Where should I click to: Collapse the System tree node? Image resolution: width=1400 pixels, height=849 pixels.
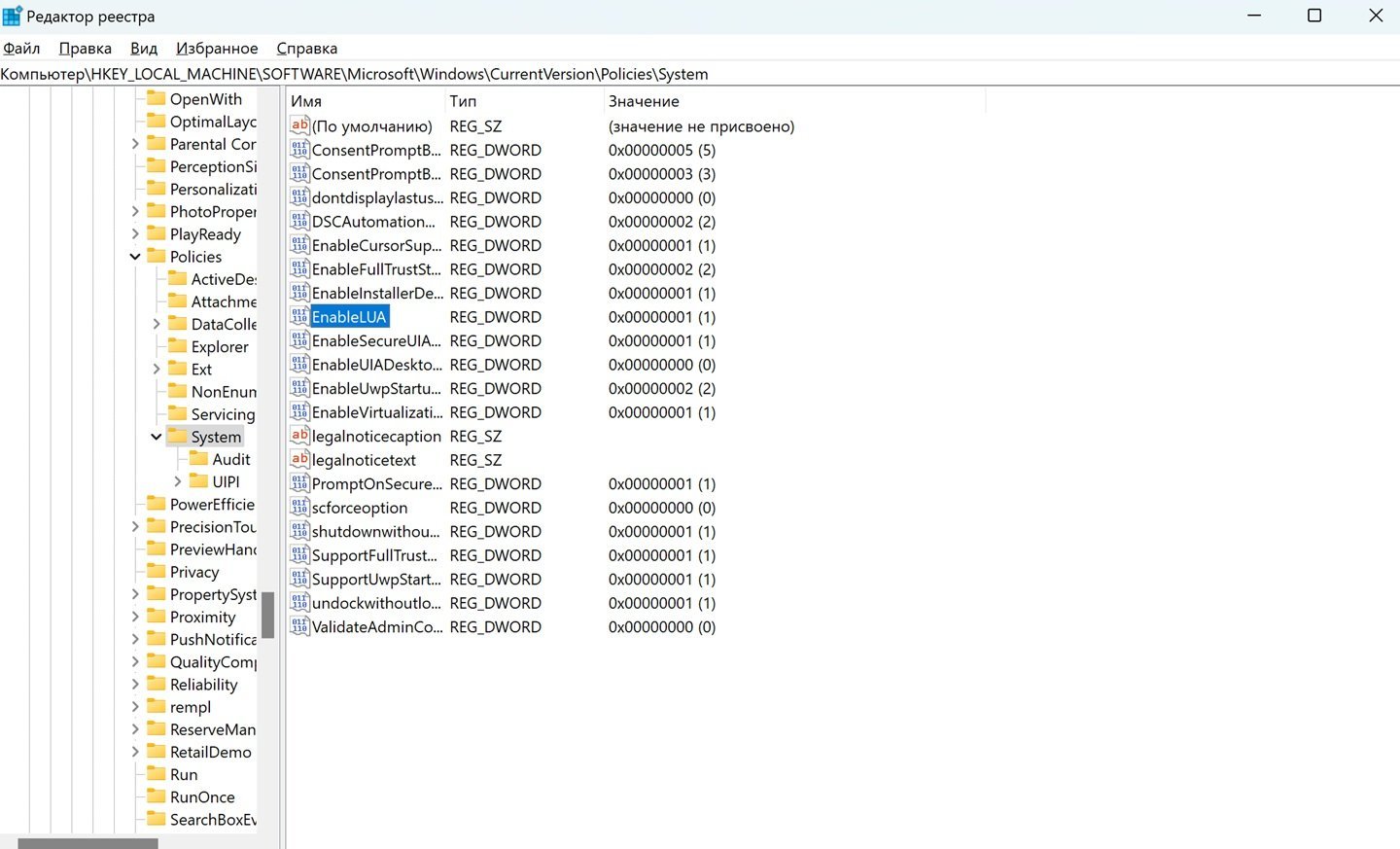pyautogui.click(x=157, y=437)
